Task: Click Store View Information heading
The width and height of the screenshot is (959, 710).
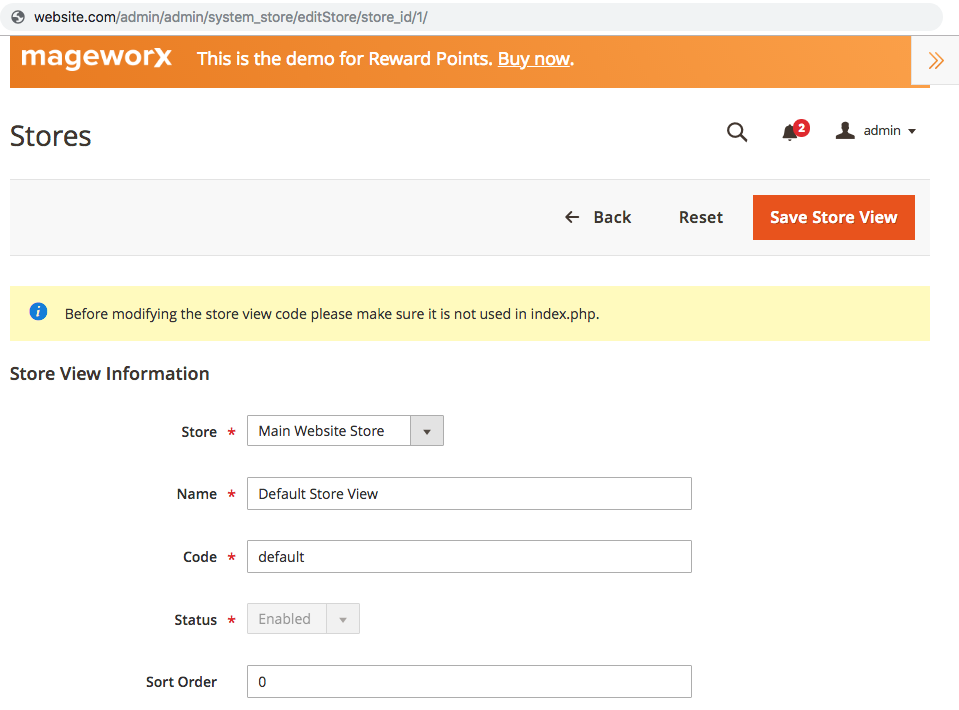Action: (109, 374)
